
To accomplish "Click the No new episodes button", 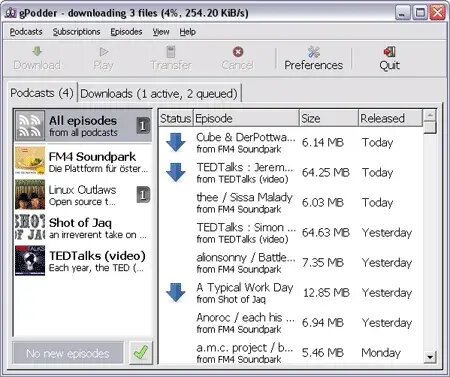I will (68, 353).
